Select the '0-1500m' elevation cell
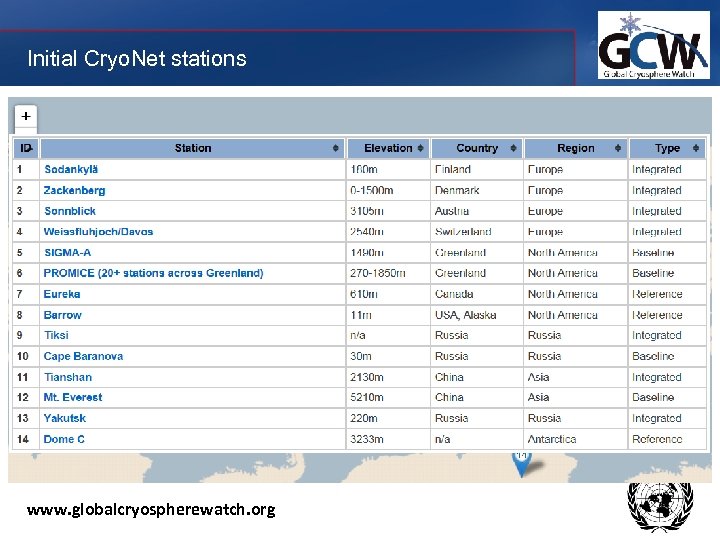The image size is (720, 540). 388,190
